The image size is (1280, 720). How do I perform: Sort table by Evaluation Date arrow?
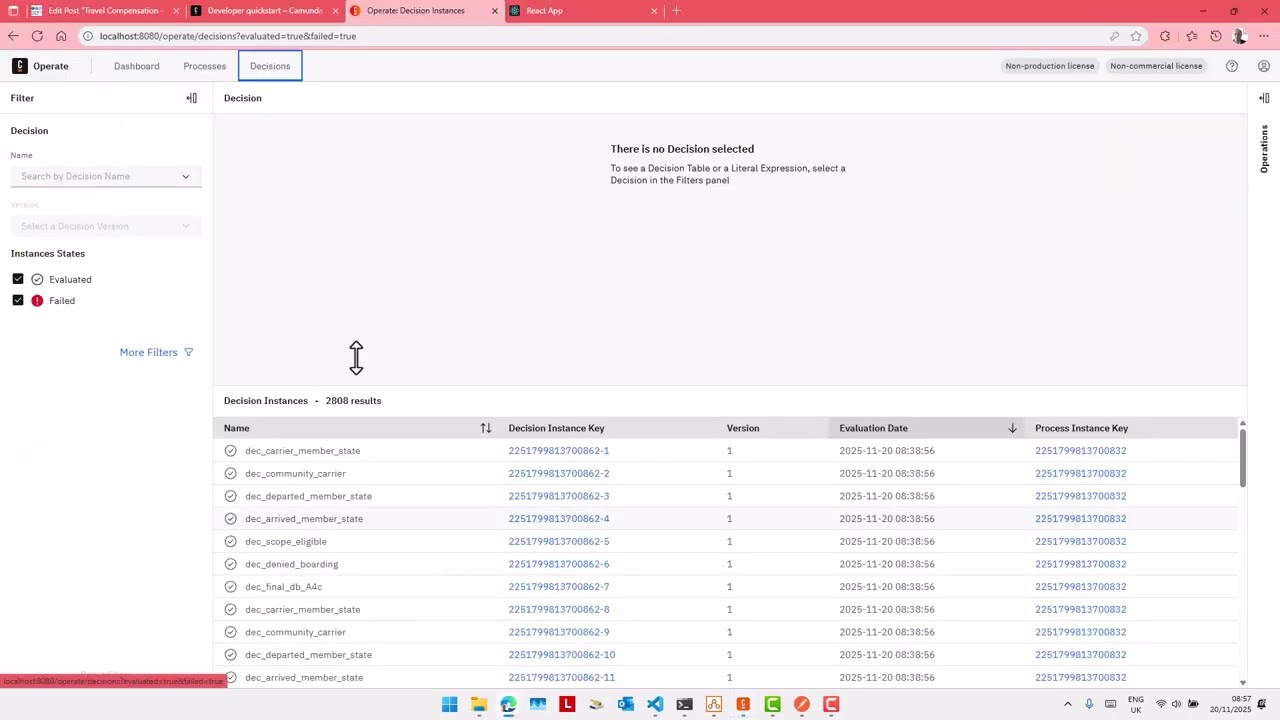[1012, 428]
